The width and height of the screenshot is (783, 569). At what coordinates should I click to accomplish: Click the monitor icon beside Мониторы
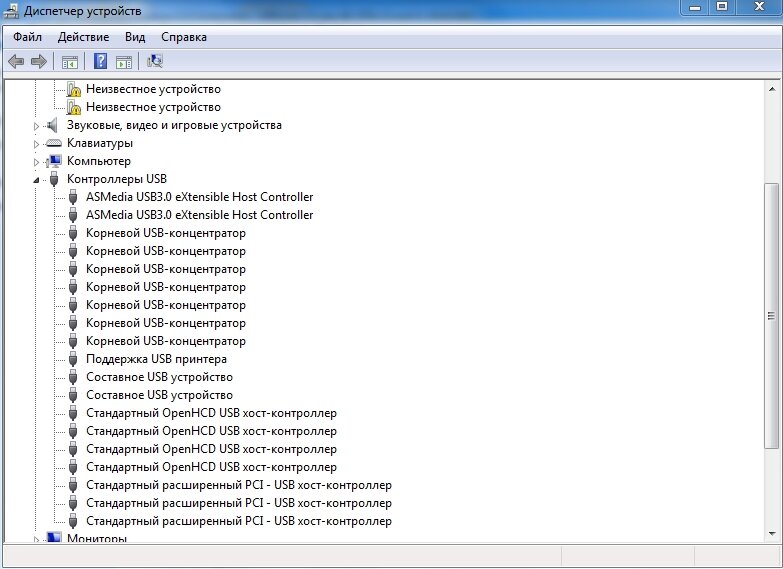pos(53,538)
